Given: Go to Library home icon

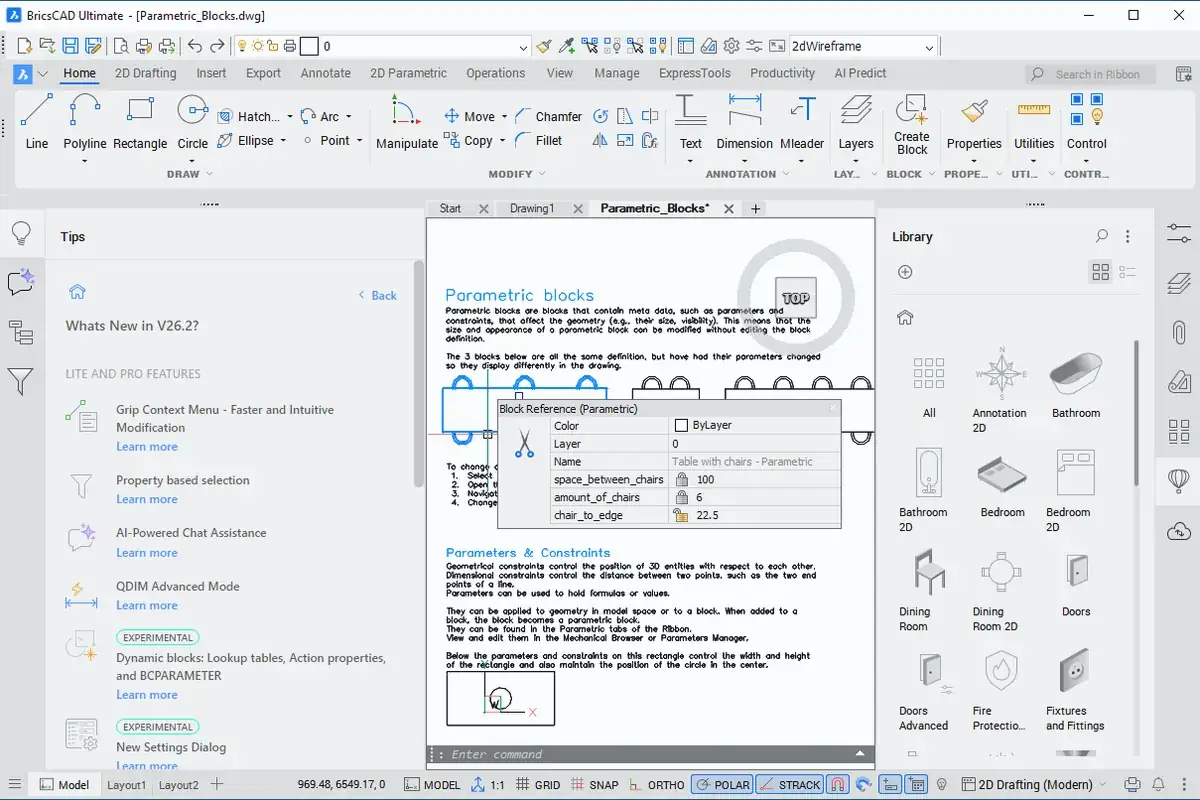Looking at the screenshot, I should [905, 317].
